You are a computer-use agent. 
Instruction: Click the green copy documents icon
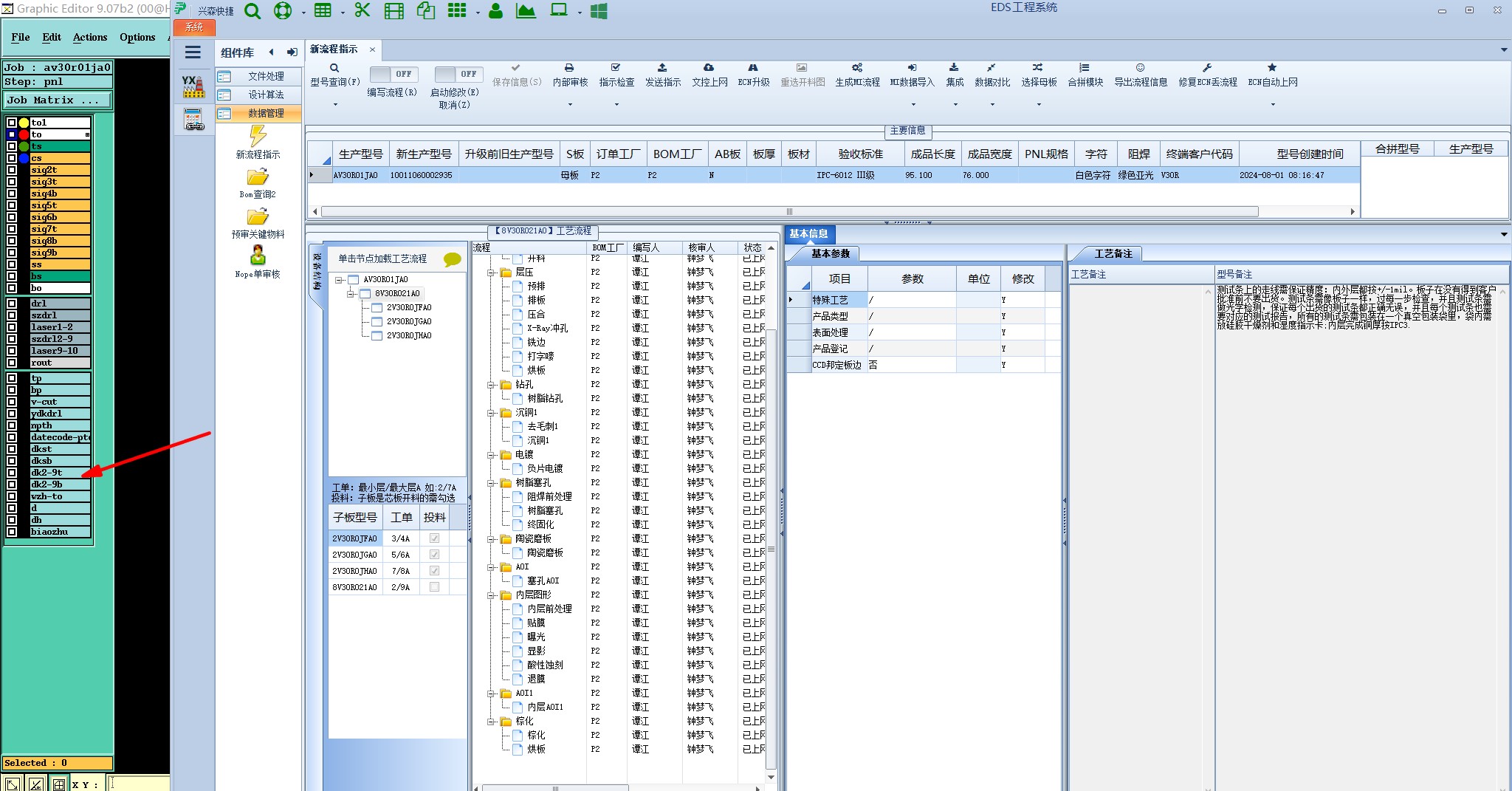(426, 11)
